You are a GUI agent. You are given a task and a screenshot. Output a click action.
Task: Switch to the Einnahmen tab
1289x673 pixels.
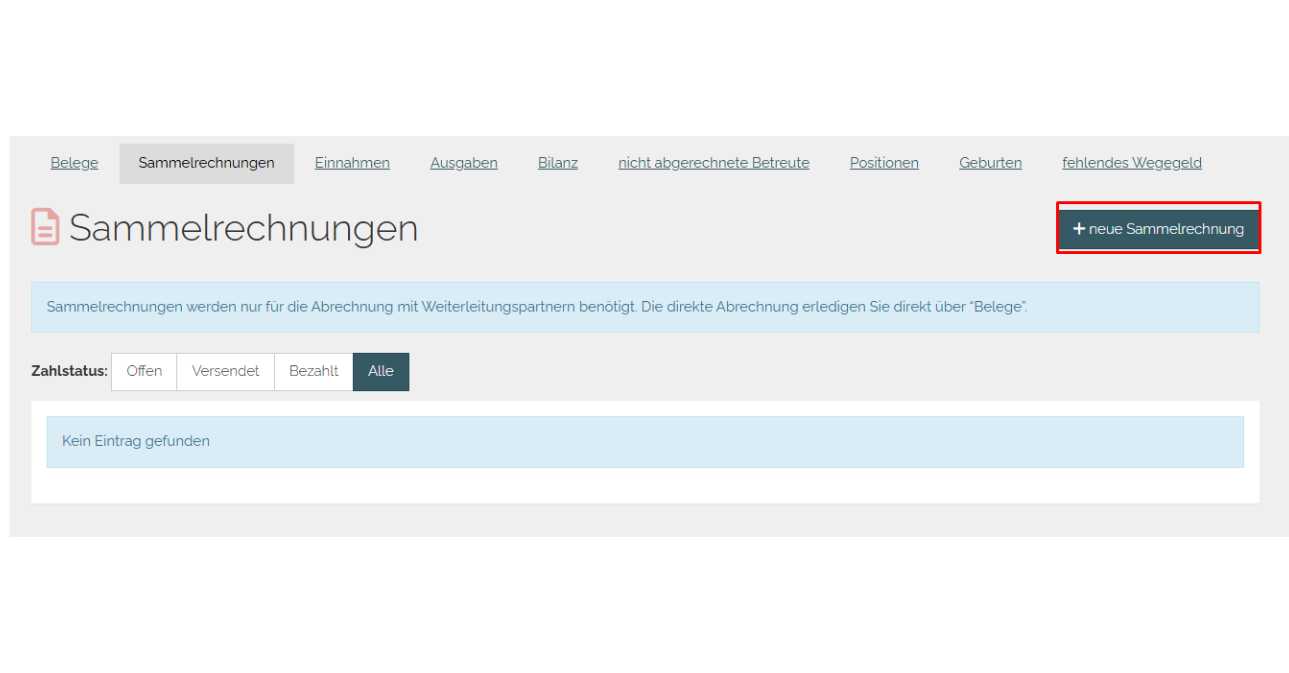pyautogui.click(x=352, y=163)
